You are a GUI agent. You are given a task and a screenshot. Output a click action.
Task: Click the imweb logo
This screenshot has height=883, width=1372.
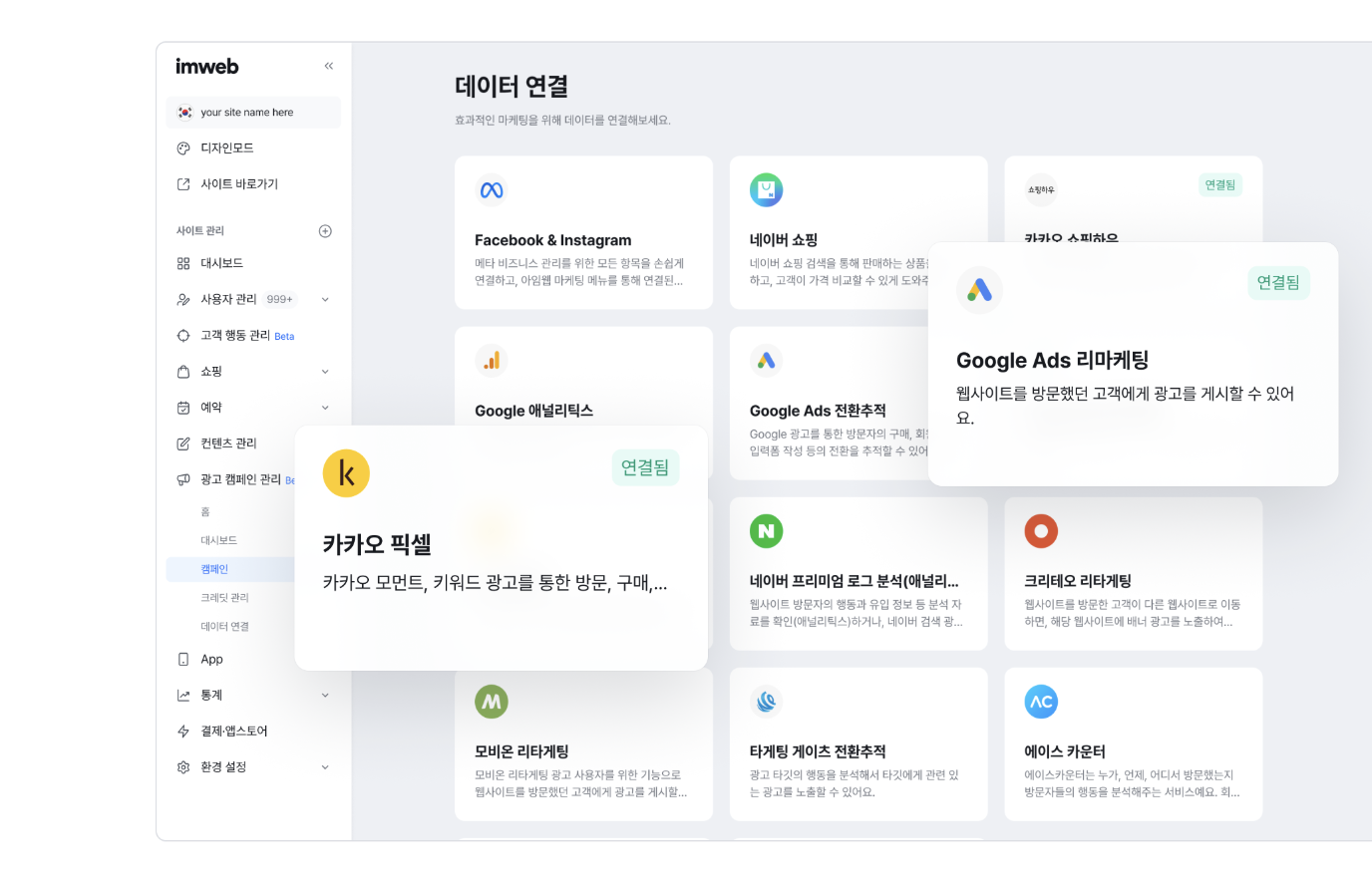coord(207,66)
